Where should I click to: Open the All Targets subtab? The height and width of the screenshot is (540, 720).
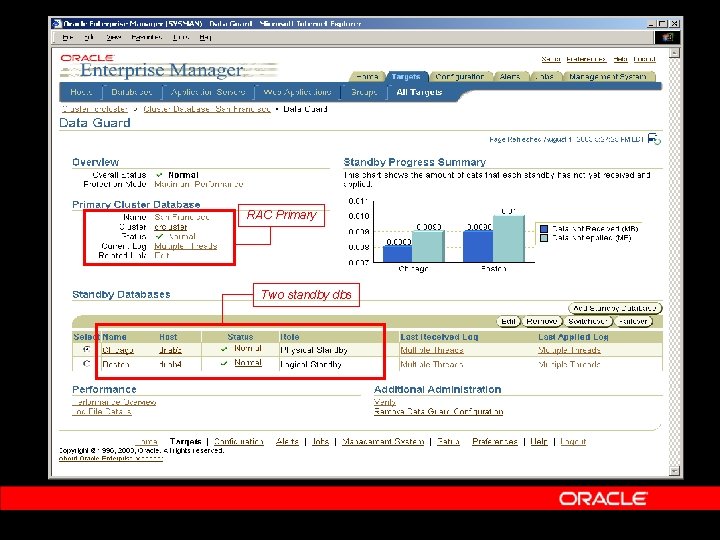tap(419, 92)
